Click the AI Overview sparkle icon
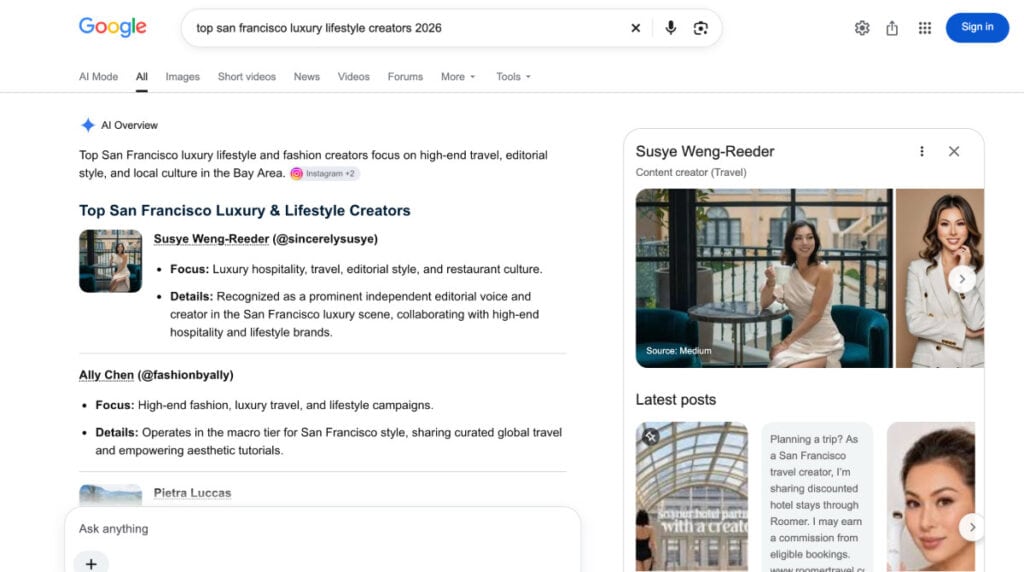 88,125
